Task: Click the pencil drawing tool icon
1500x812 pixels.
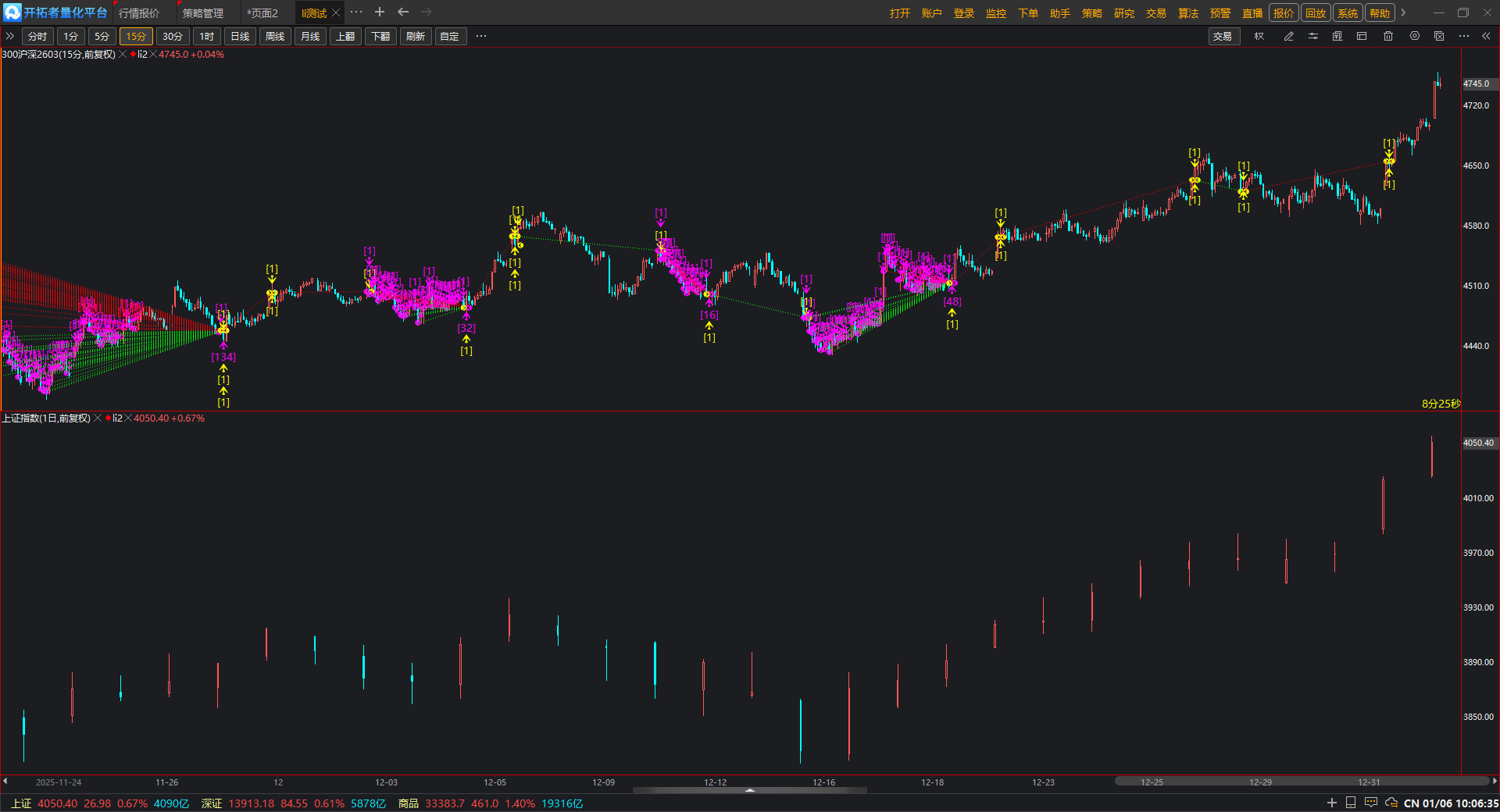Action: click(x=1288, y=37)
